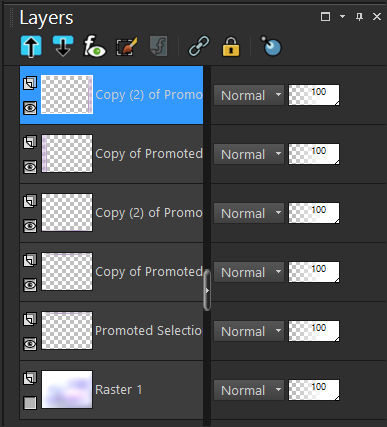Pin the Layers palette with auto-hide
387x427 pixels.
pos(359,16)
